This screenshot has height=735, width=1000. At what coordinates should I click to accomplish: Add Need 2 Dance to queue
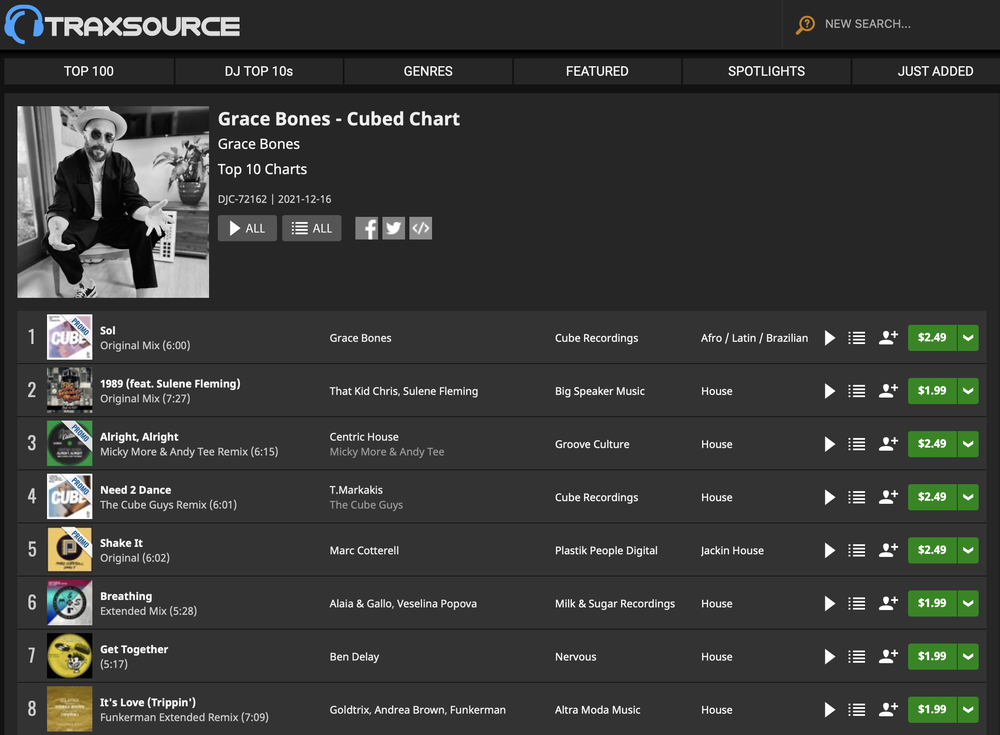tap(857, 497)
